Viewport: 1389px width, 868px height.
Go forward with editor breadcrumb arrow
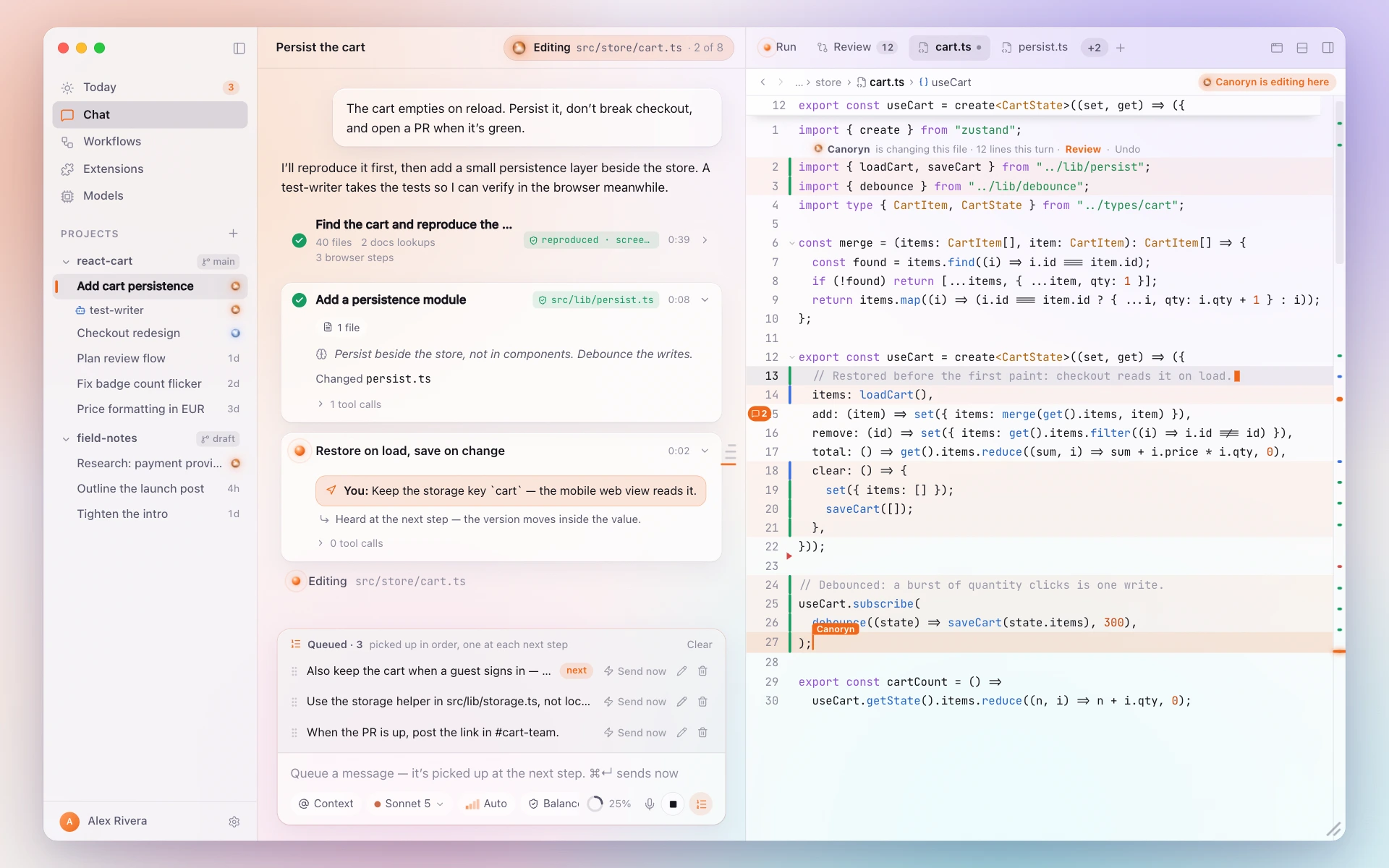tap(780, 82)
